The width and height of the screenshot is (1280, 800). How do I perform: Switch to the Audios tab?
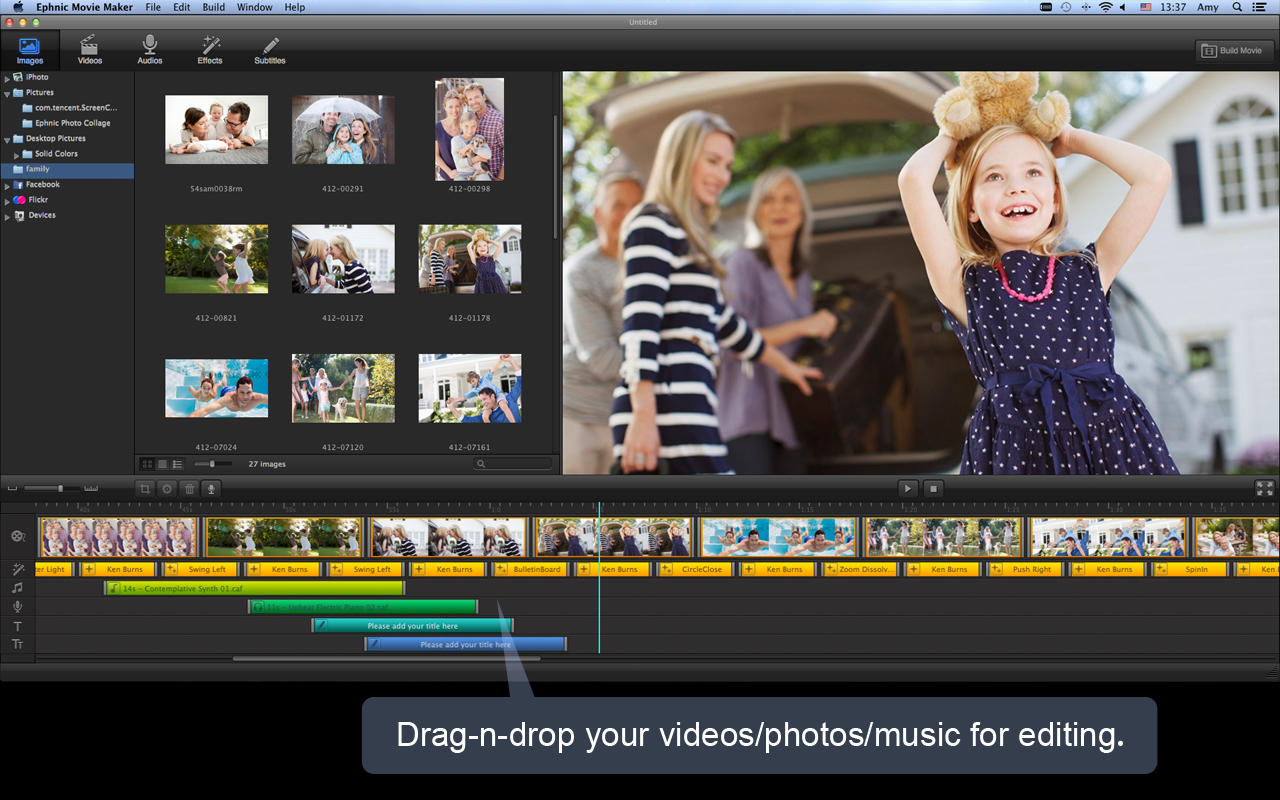tap(150, 49)
